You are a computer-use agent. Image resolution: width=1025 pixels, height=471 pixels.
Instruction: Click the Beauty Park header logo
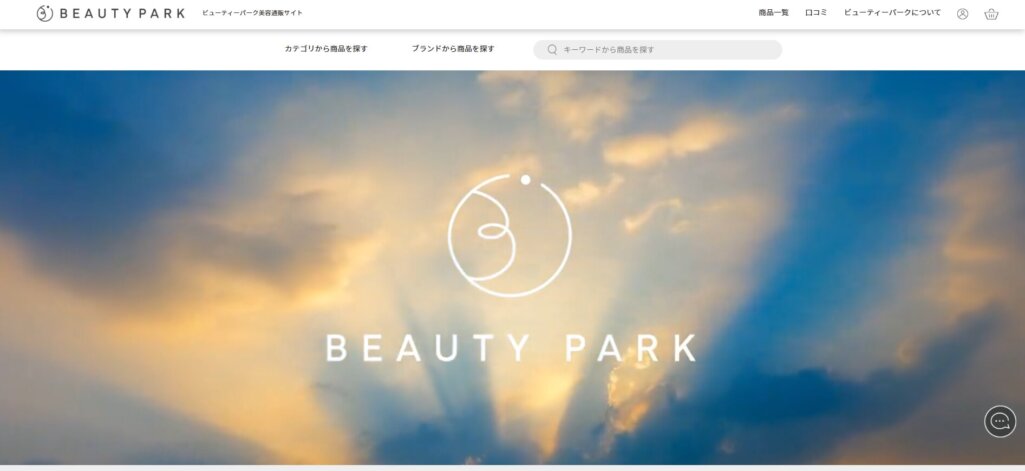110,13
